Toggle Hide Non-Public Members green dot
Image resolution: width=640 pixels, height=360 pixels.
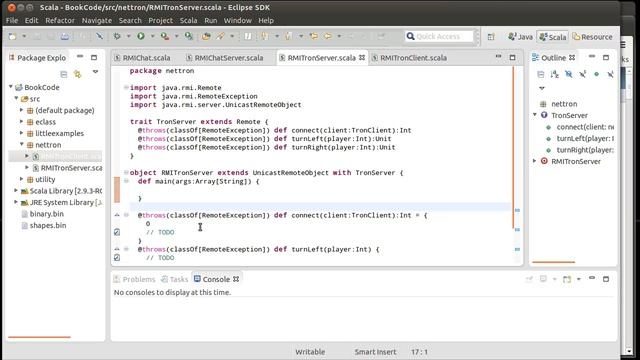coord(596,74)
